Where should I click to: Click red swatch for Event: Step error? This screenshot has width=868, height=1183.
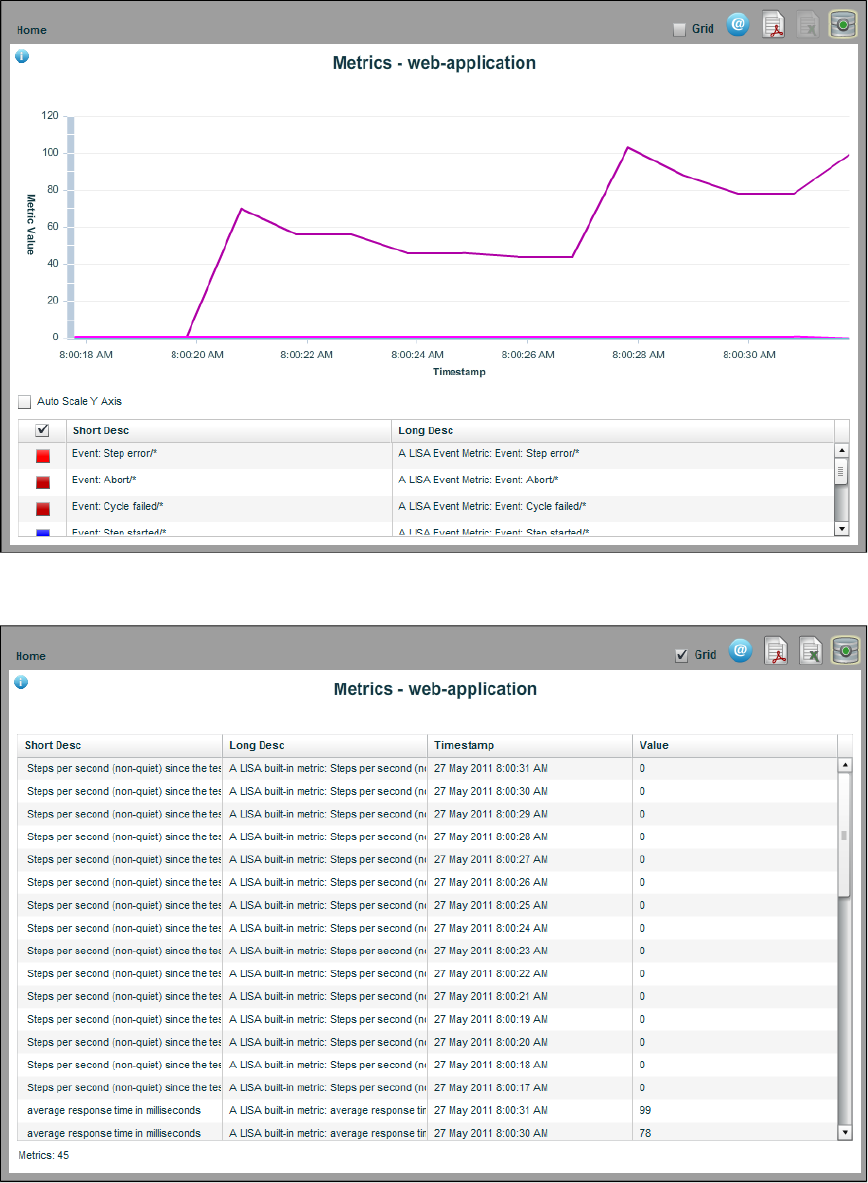(43, 456)
